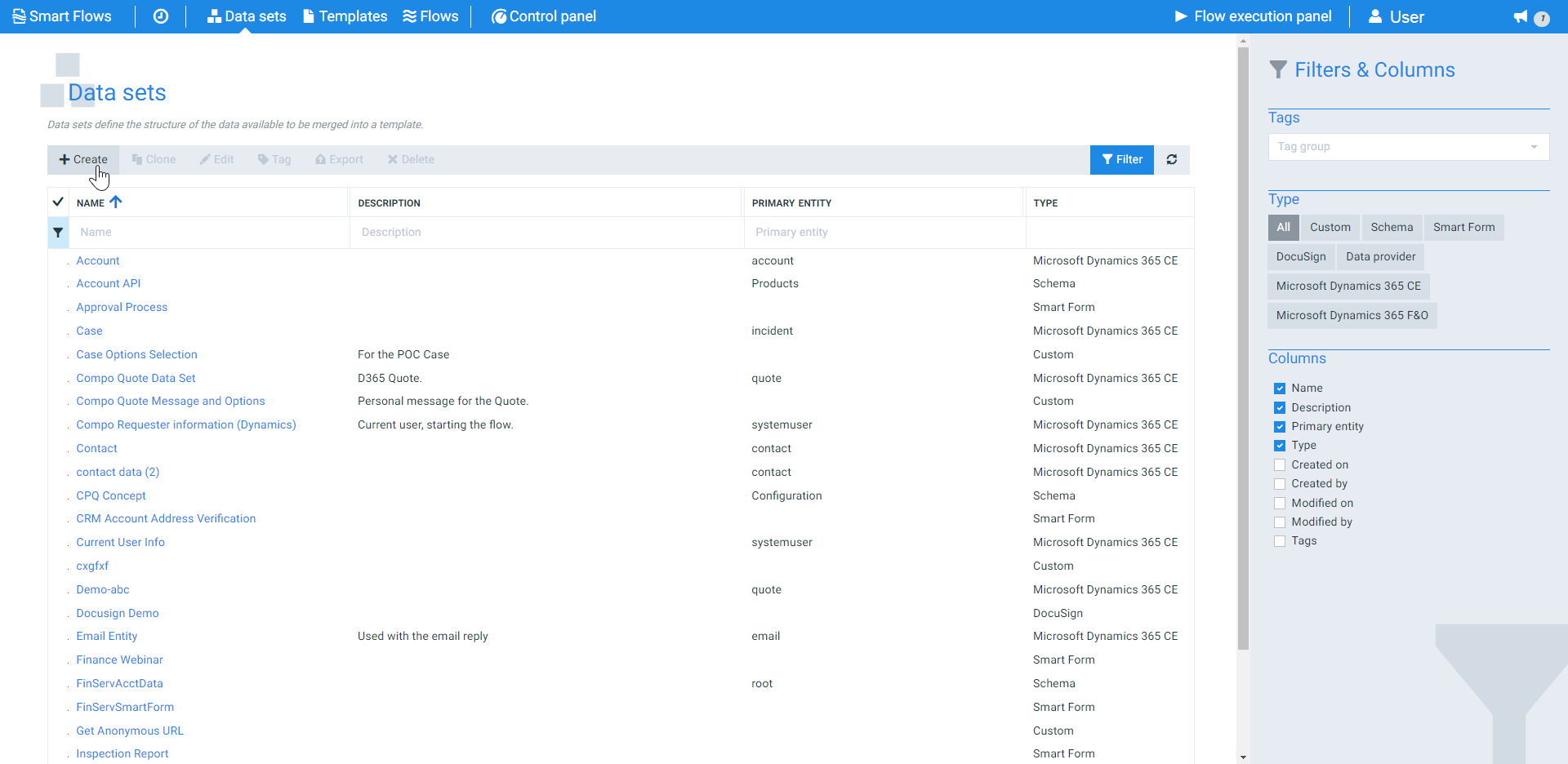Image resolution: width=1568 pixels, height=764 pixels.
Task: Toggle the Name column sort arrow
Action: point(115,202)
